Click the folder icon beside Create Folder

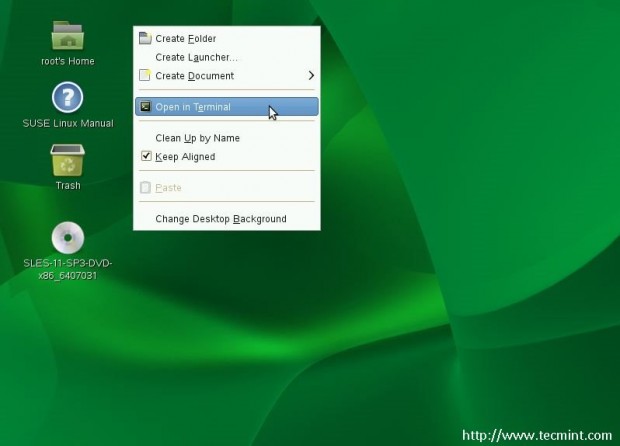point(145,38)
